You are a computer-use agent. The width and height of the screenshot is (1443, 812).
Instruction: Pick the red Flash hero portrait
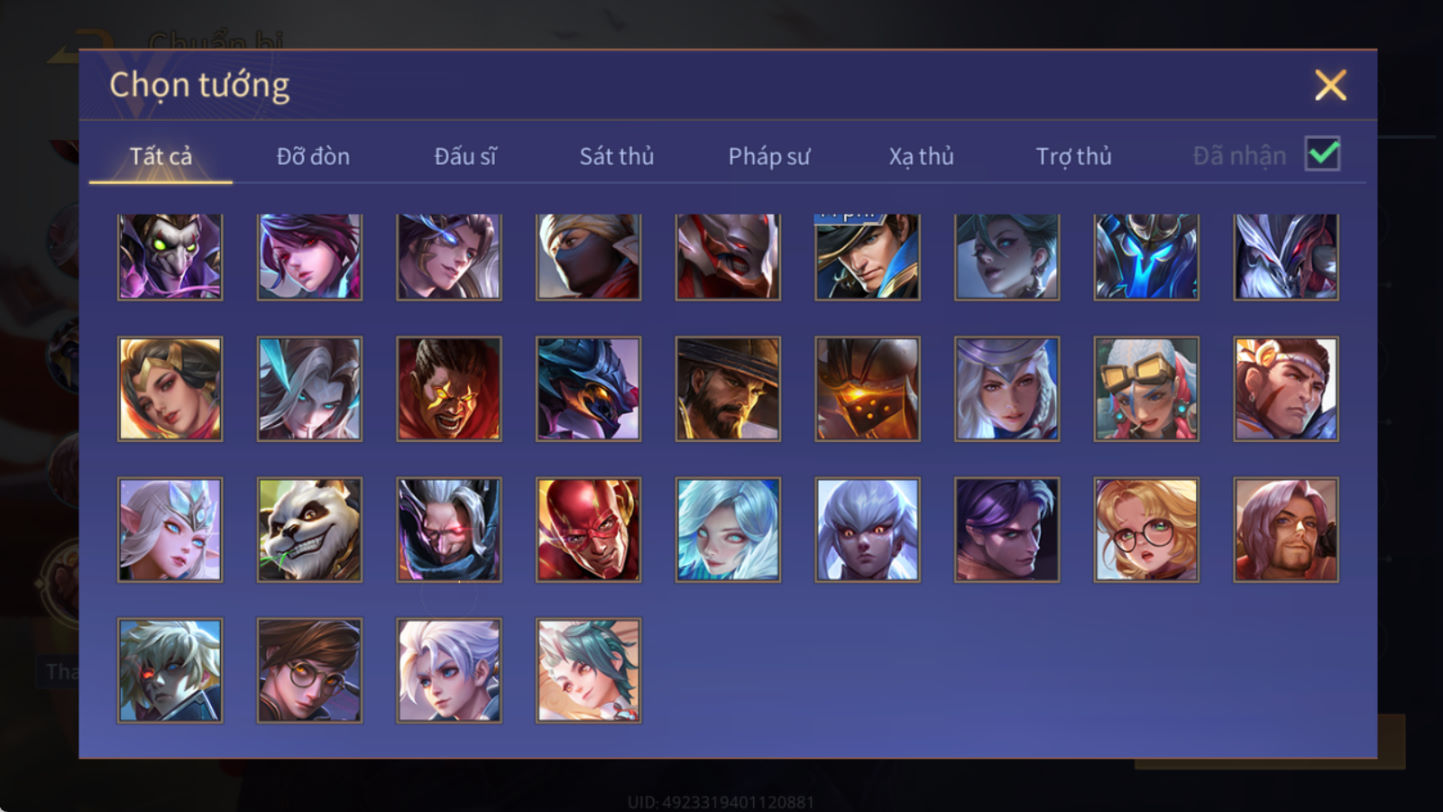point(589,530)
